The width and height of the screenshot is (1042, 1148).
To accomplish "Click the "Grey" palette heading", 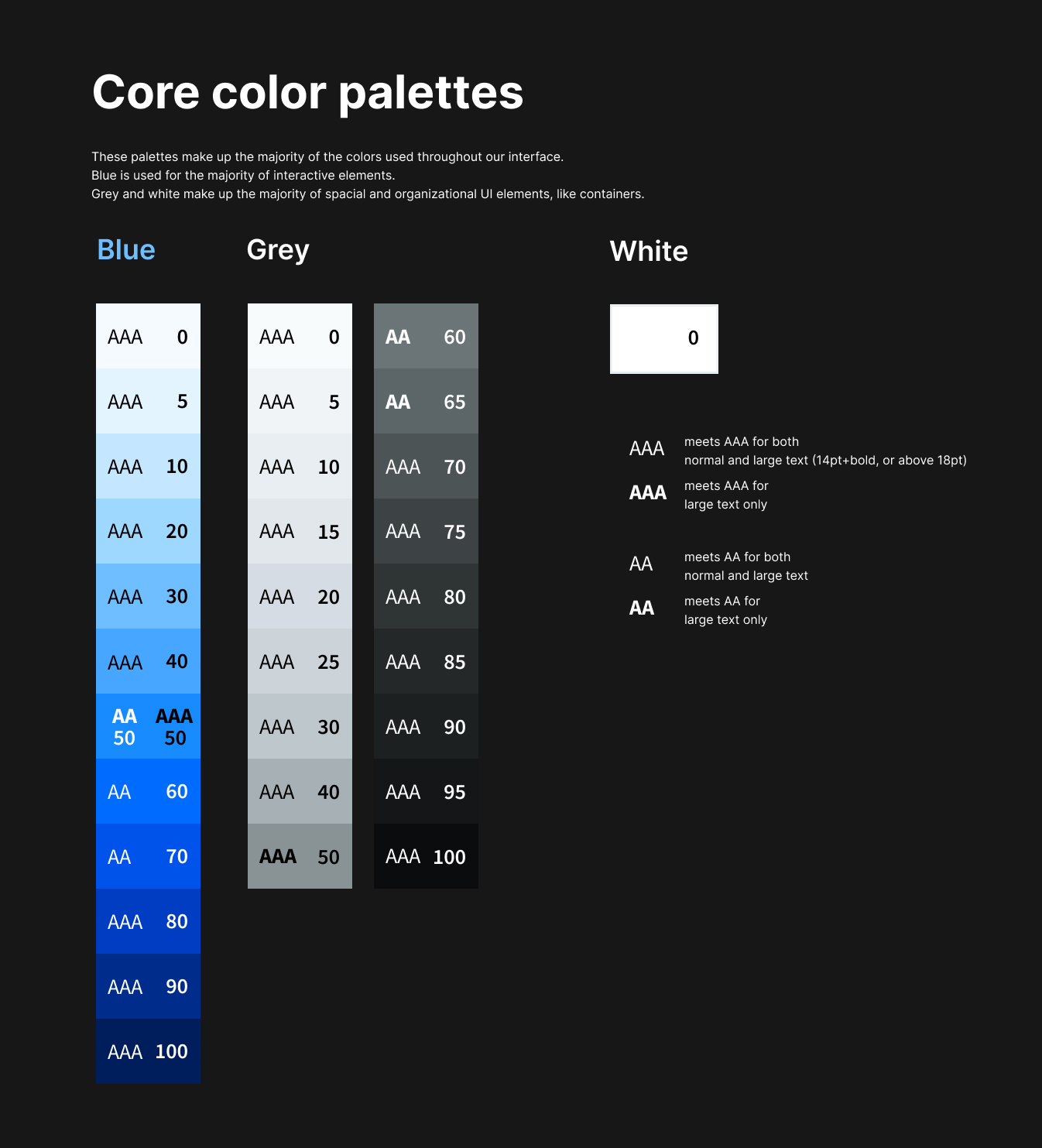I will 278,250.
